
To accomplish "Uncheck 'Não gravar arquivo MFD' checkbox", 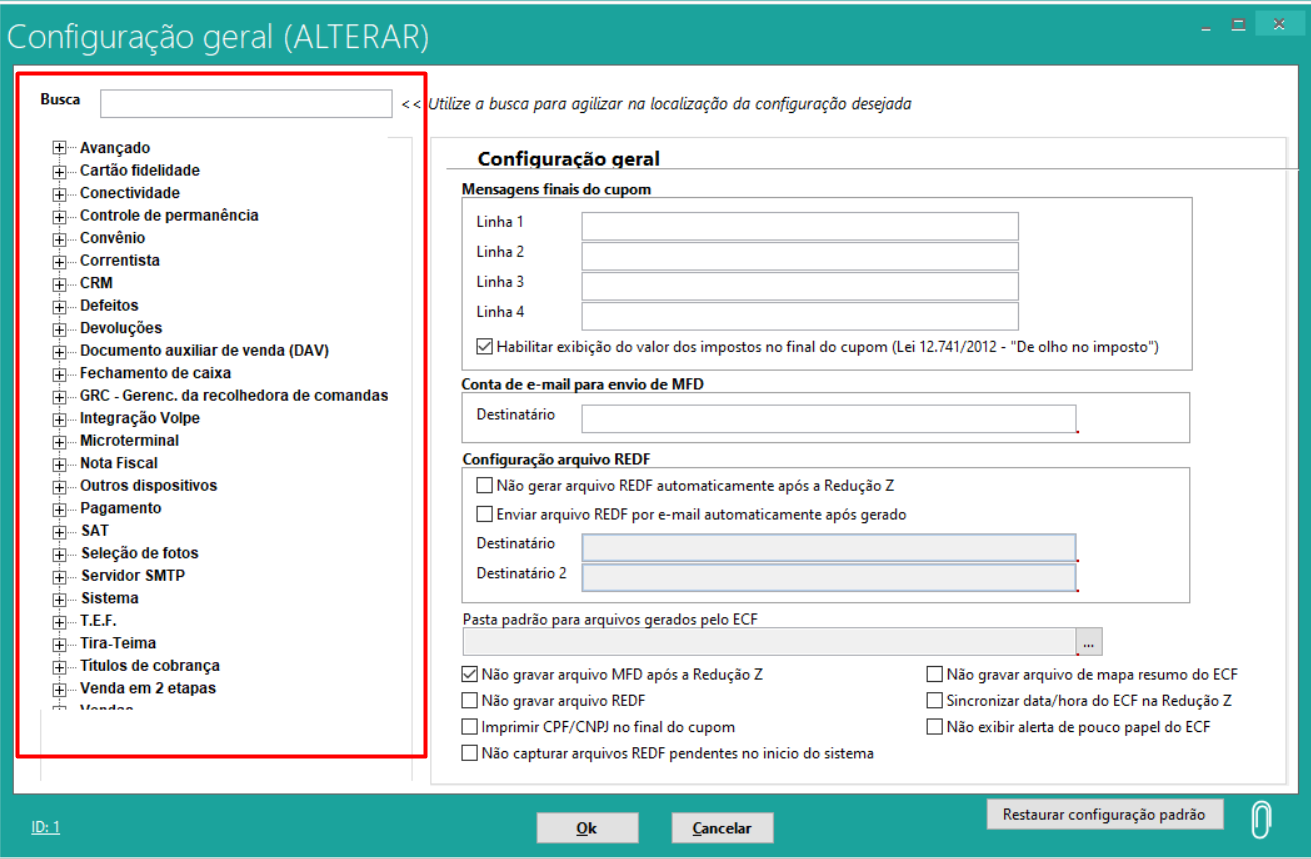I will tap(470, 674).
